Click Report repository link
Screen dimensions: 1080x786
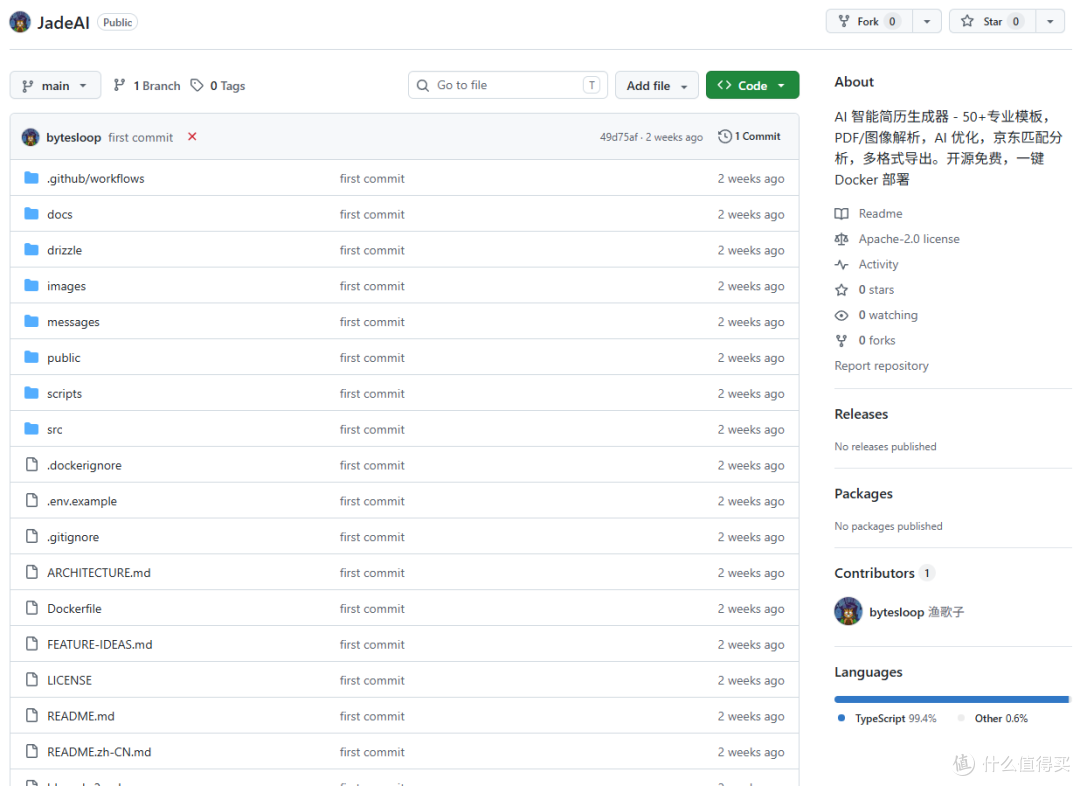pos(881,366)
